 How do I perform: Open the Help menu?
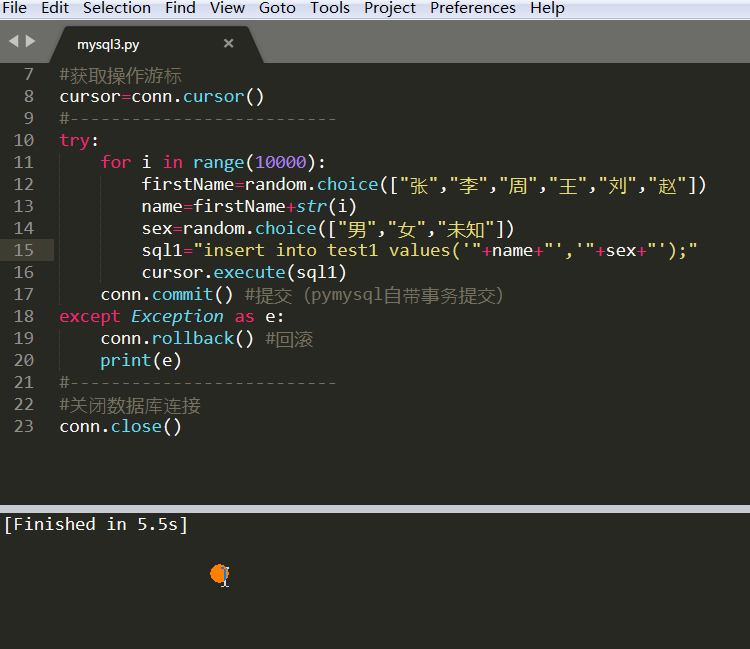pyautogui.click(x=547, y=8)
